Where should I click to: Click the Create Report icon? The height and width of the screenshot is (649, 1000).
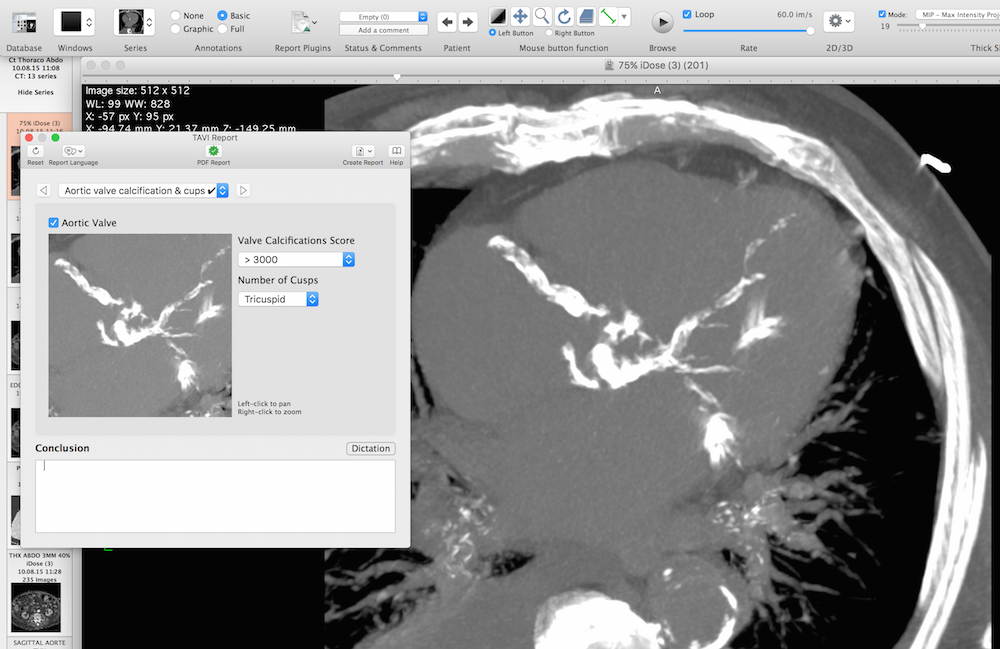pyautogui.click(x=363, y=151)
